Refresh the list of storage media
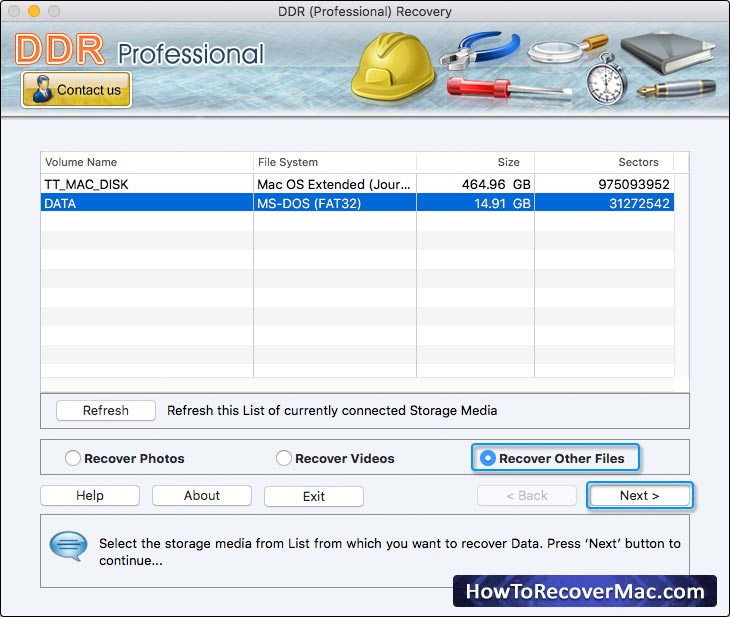The width and height of the screenshot is (730, 617). click(106, 410)
